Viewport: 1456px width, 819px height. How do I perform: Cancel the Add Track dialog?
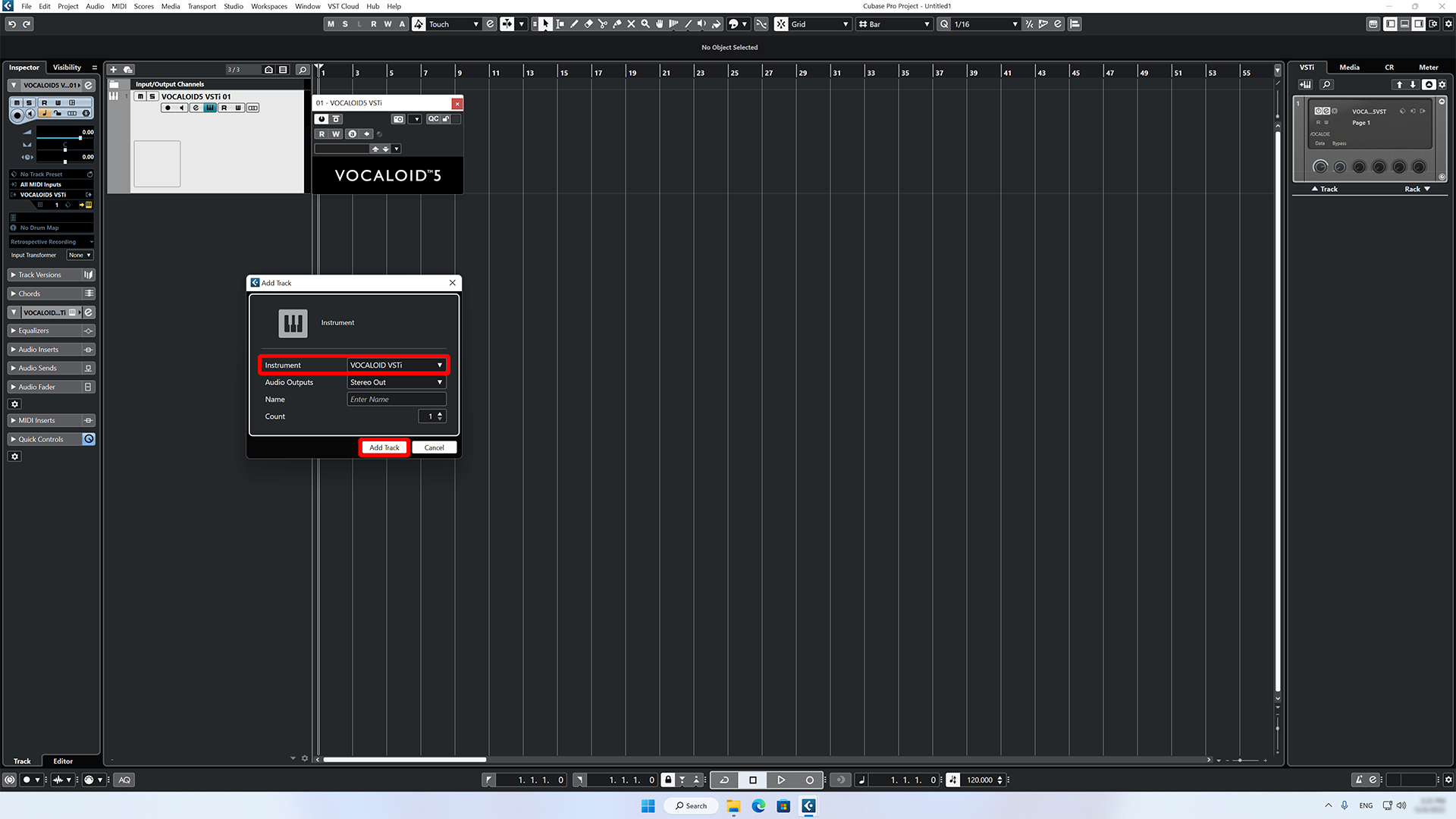coord(434,447)
